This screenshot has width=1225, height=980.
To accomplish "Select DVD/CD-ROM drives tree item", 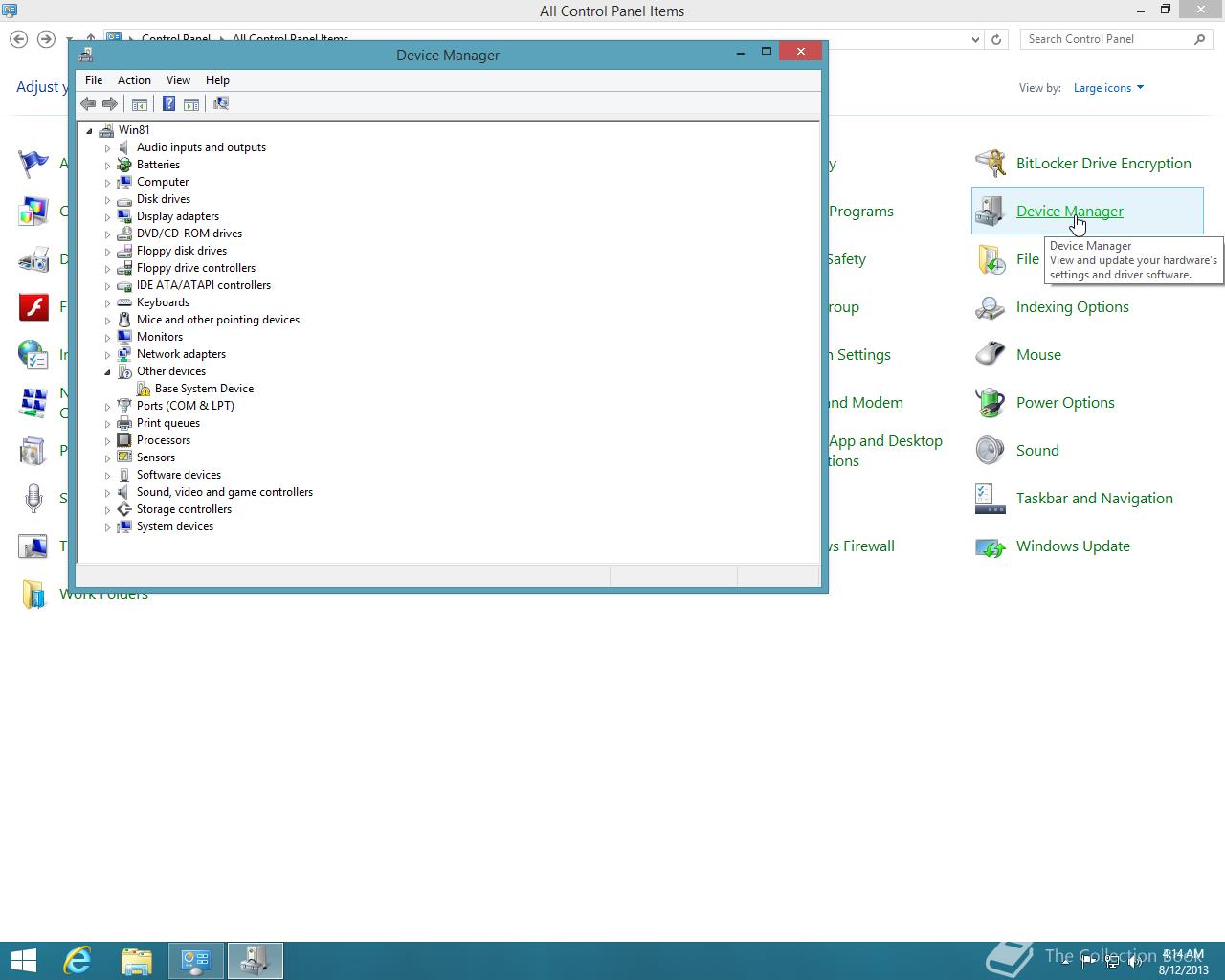I will [x=189, y=234].
